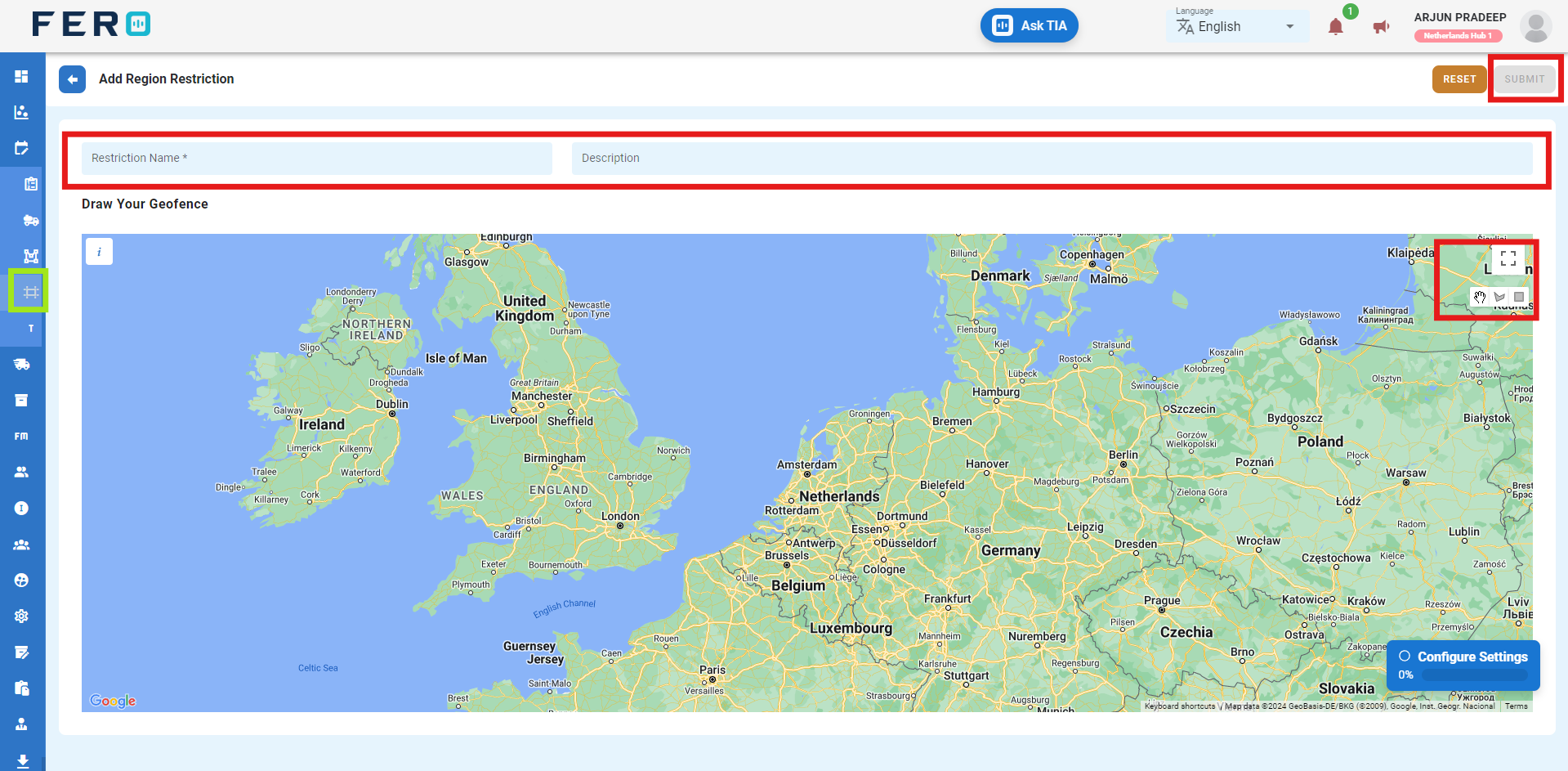Open the user profile avatar

pyautogui.click(x=1535, y=27)
